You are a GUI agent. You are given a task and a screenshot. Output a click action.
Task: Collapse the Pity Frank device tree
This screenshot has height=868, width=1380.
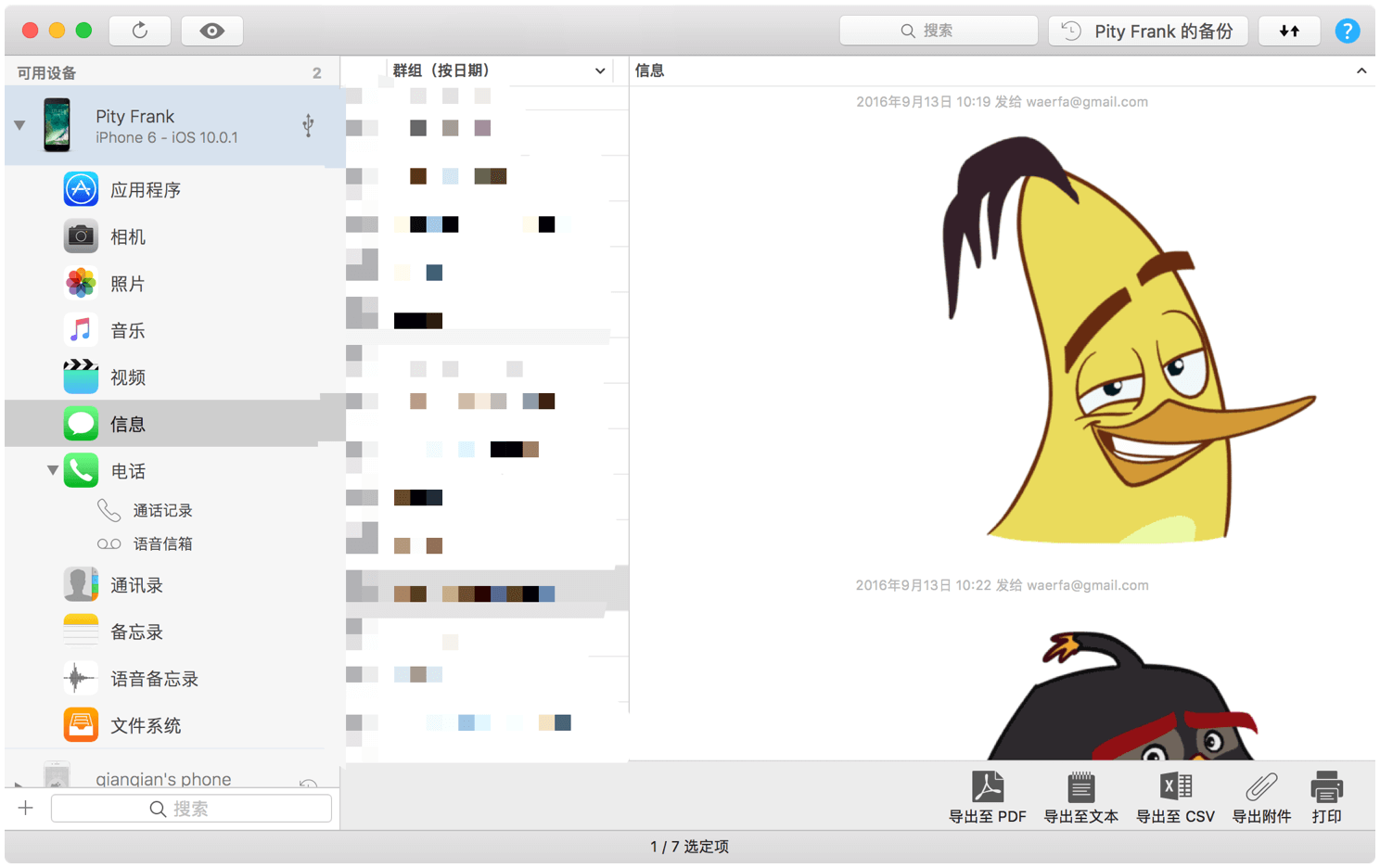19,125
